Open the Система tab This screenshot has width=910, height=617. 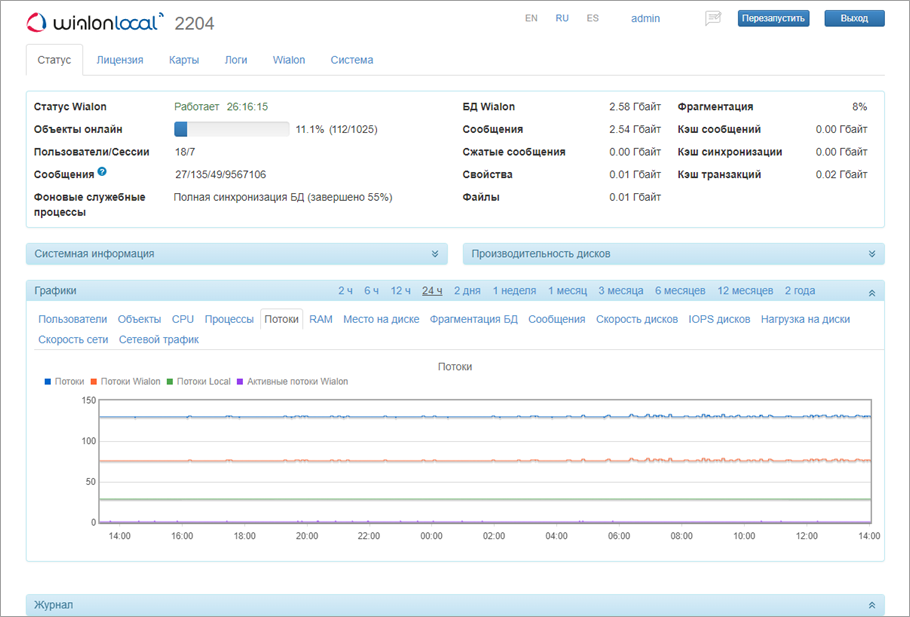(352, 60)
